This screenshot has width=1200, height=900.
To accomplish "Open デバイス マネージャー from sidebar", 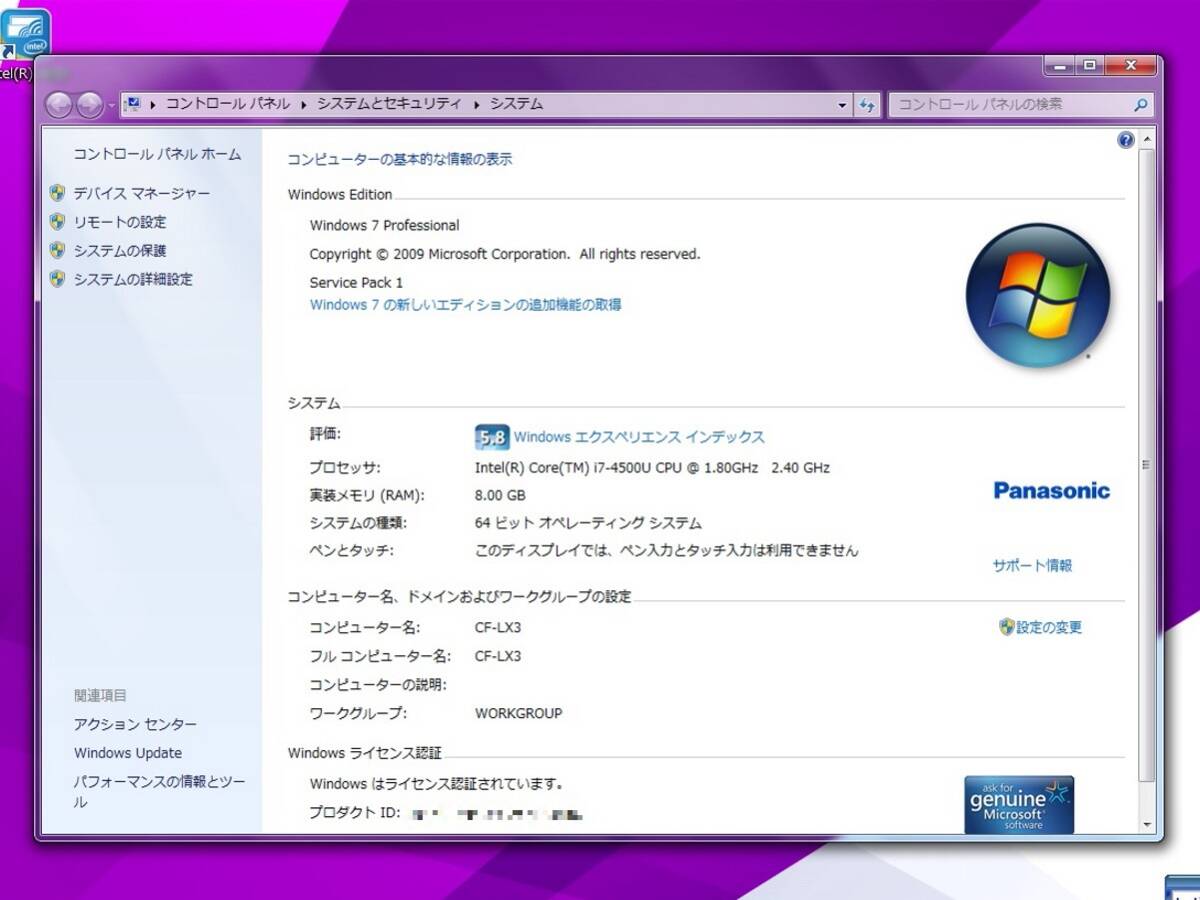I will point(141,193).
